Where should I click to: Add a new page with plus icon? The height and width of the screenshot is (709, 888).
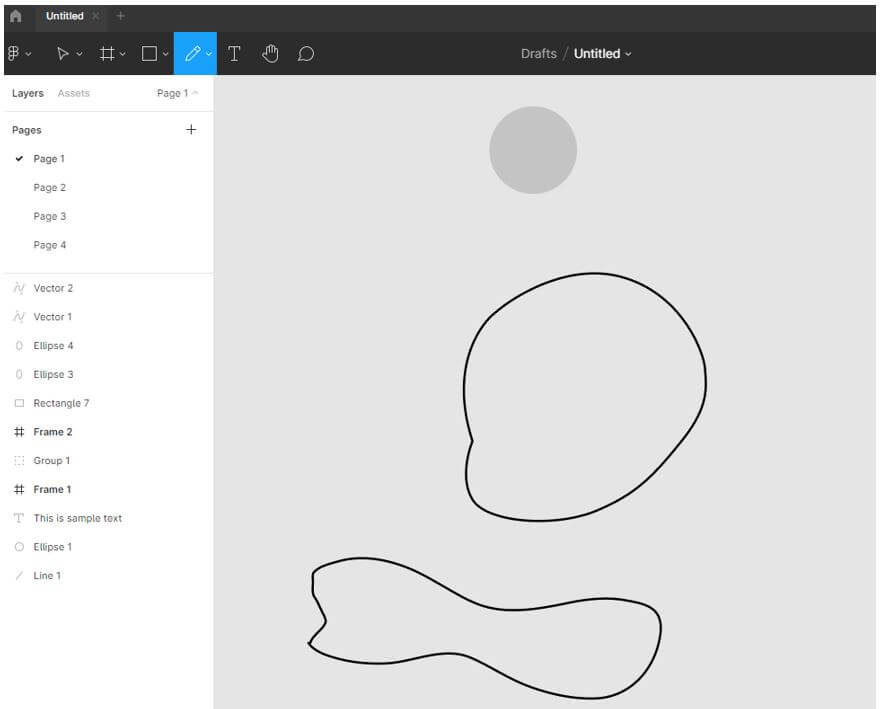pyautogui.click(x=191, y=130)
